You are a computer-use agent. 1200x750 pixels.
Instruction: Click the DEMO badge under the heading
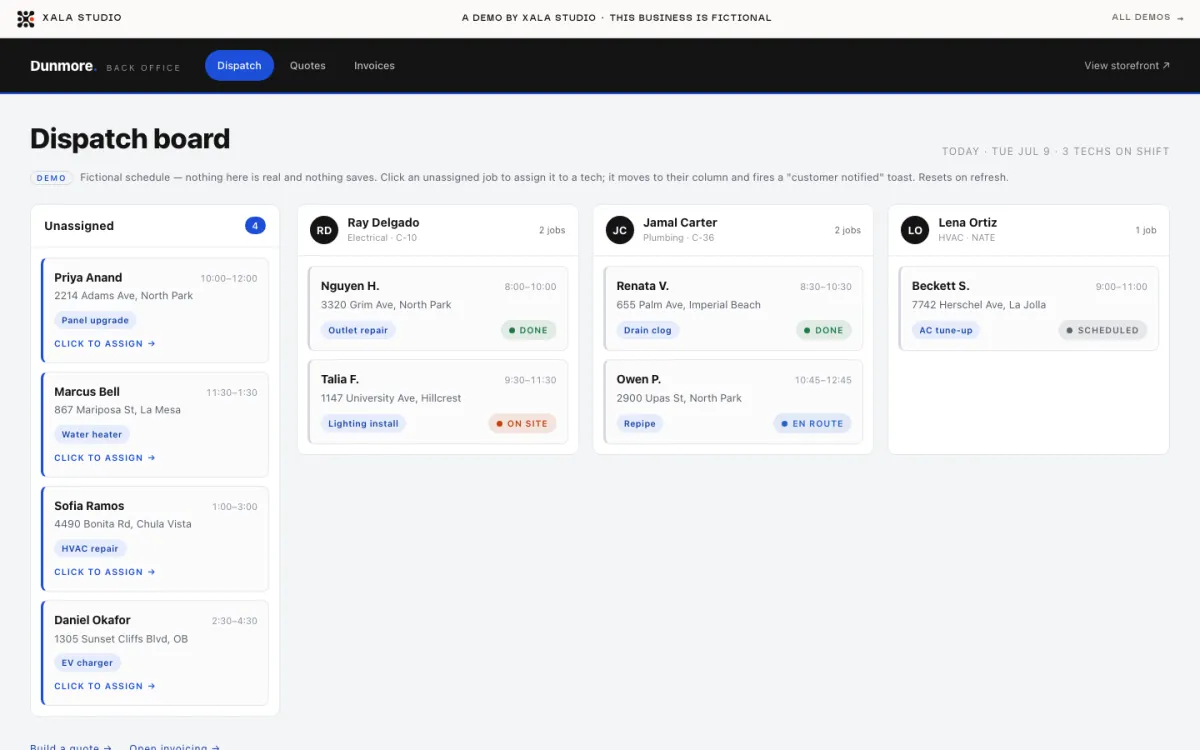tap(51, 178)
